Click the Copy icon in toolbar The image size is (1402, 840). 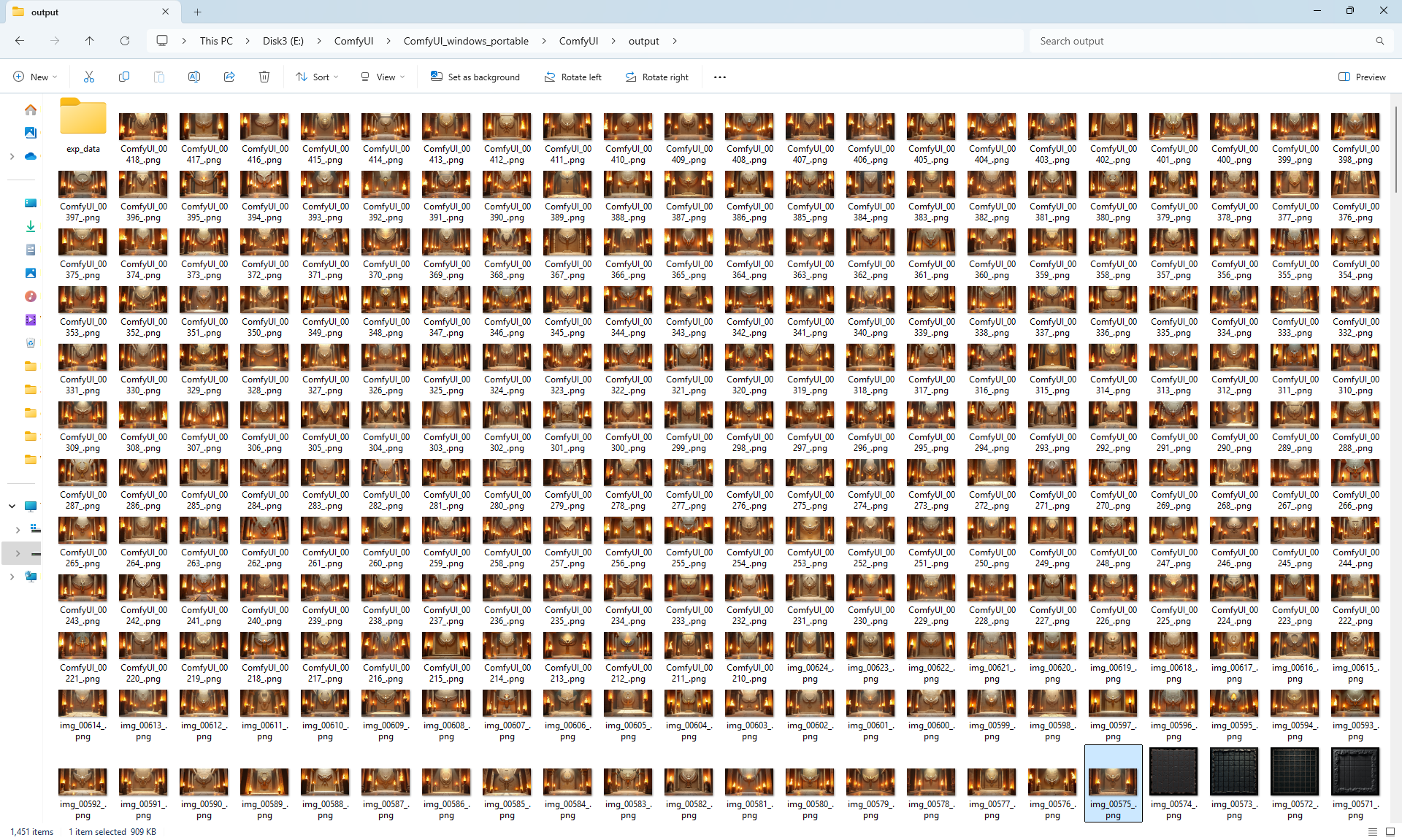tap(124, 77)
